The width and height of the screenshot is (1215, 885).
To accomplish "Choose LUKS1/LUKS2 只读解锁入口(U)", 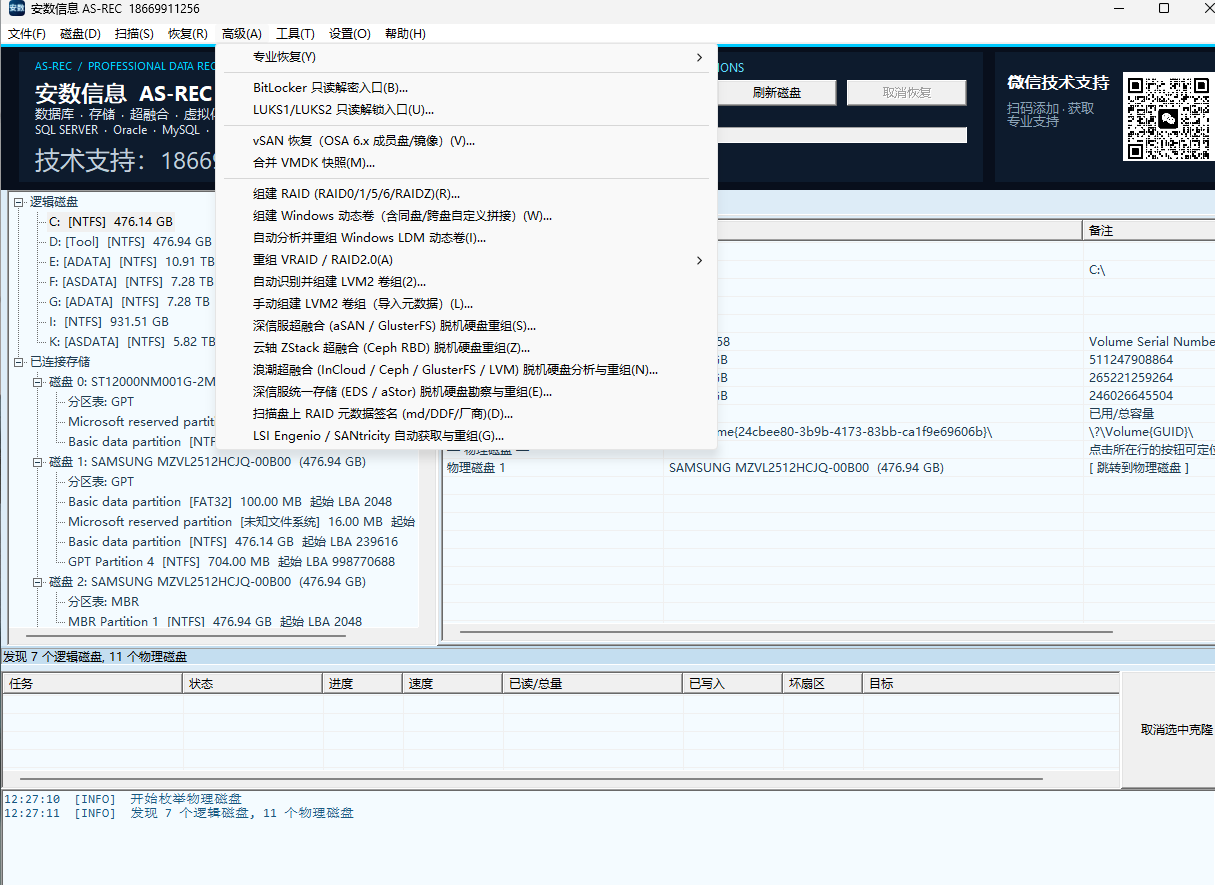I will pos(466,110).
